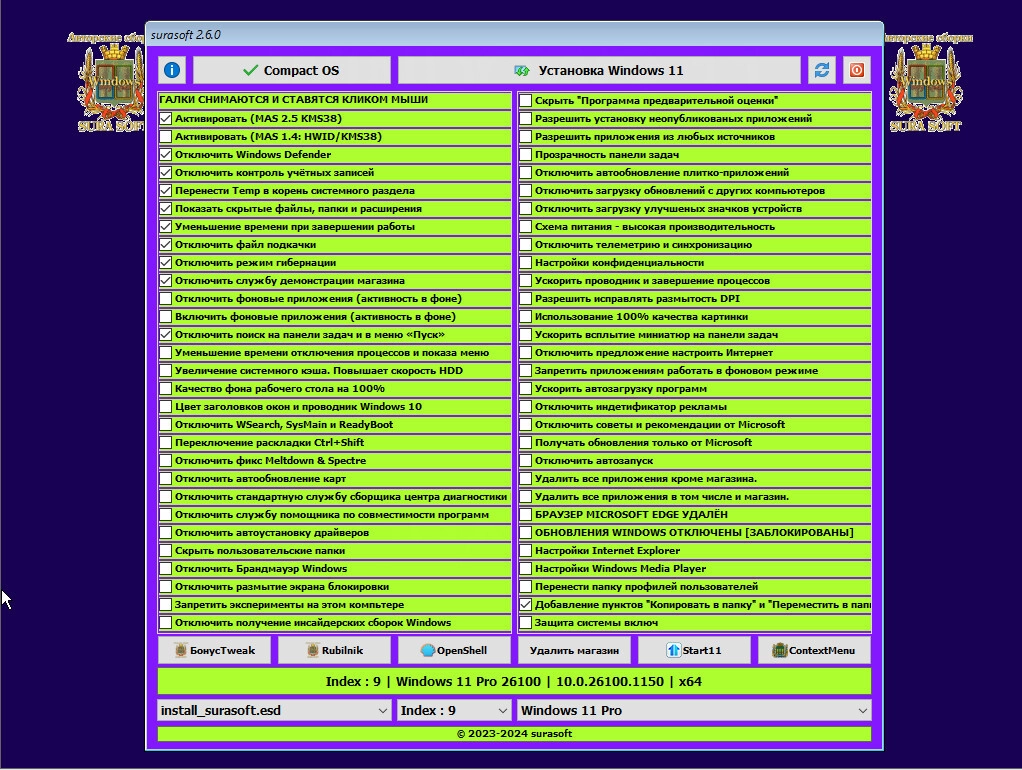Check Перенести папку профилей пользователей
Image resolution: width=1022 pixels, height=770 pixels.
(x=525, y=587)
